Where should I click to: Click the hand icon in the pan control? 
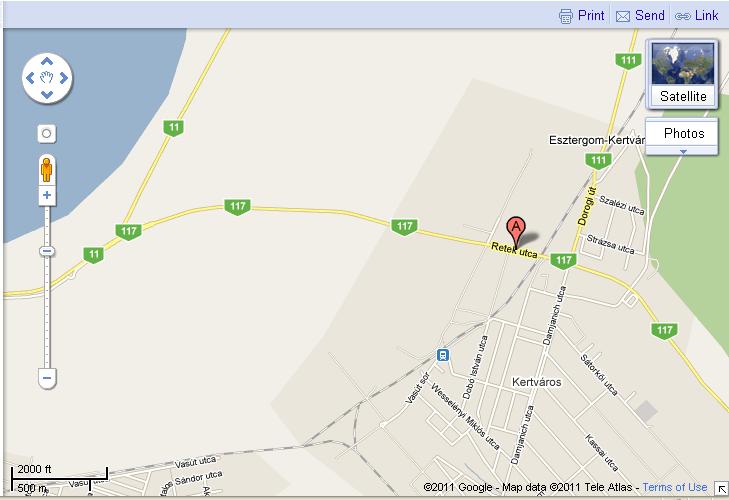coord(46,78)
